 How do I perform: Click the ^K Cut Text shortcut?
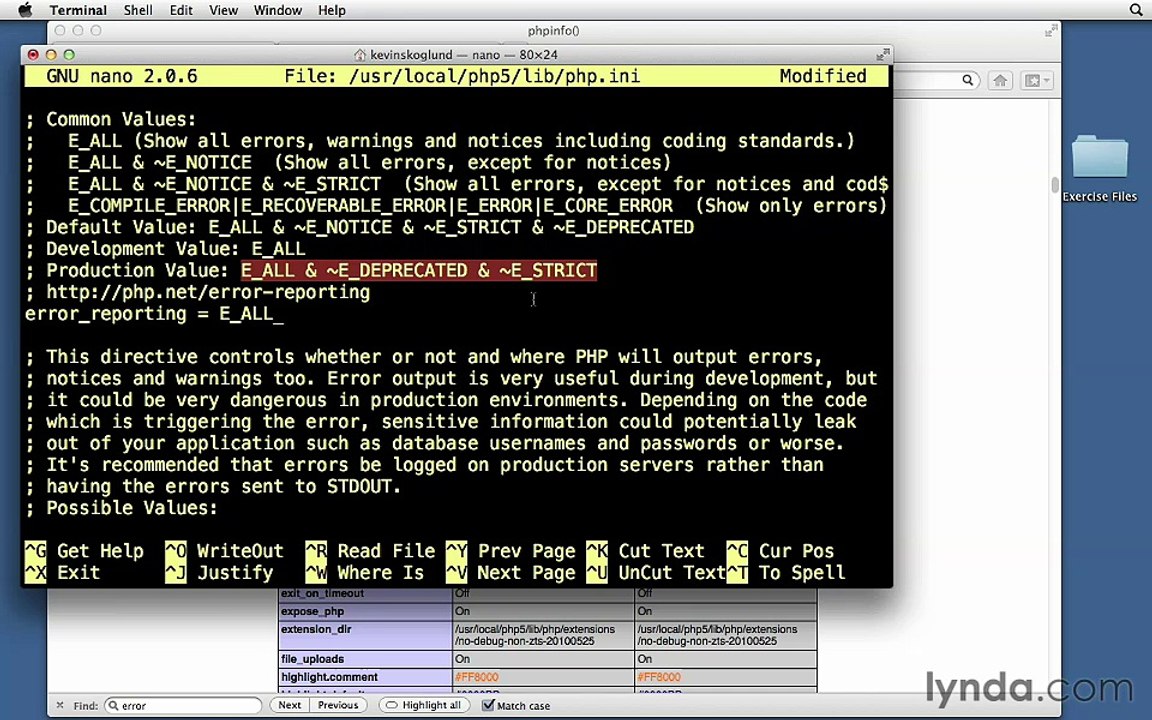click(x=646, y=551)
